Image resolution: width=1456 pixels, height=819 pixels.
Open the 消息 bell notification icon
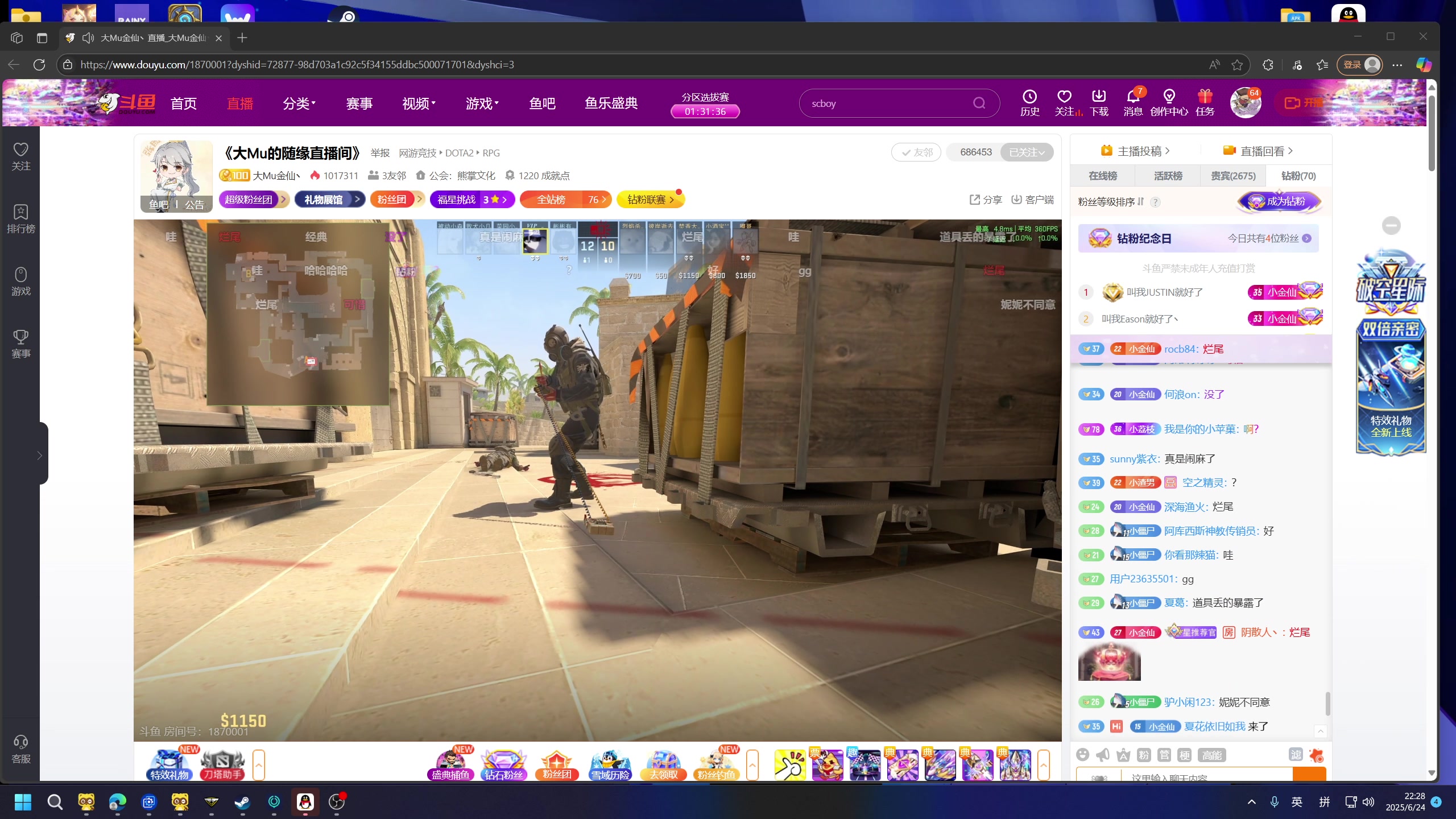[x=1133, y=102]
